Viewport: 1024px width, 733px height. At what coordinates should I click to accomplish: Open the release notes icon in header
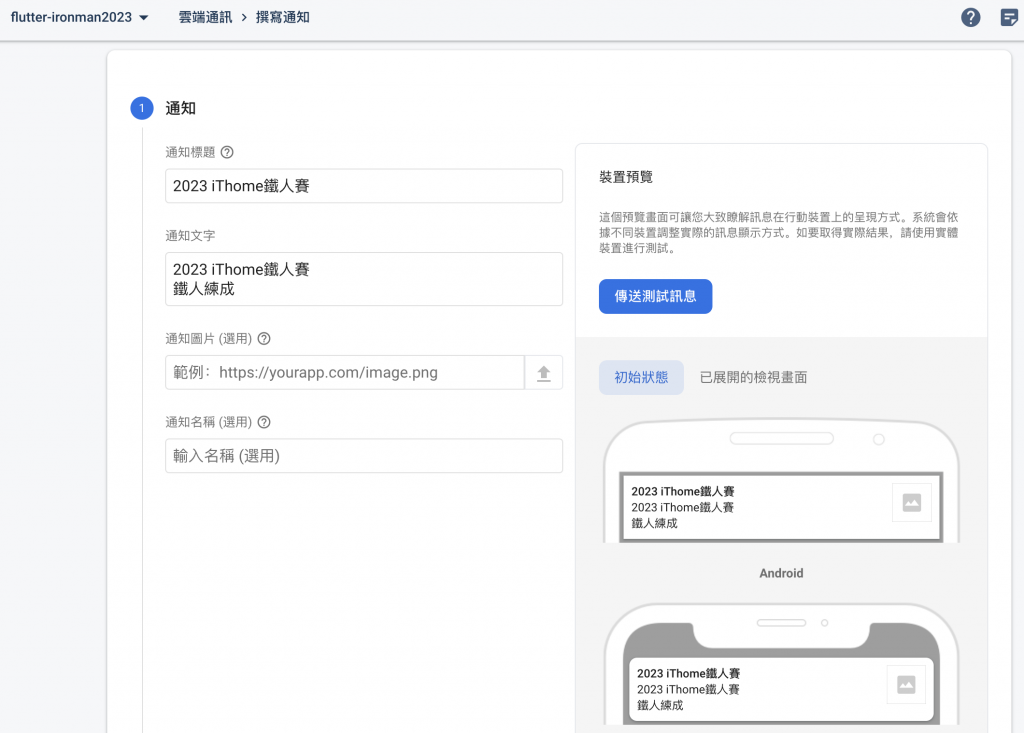[1009, 18]
